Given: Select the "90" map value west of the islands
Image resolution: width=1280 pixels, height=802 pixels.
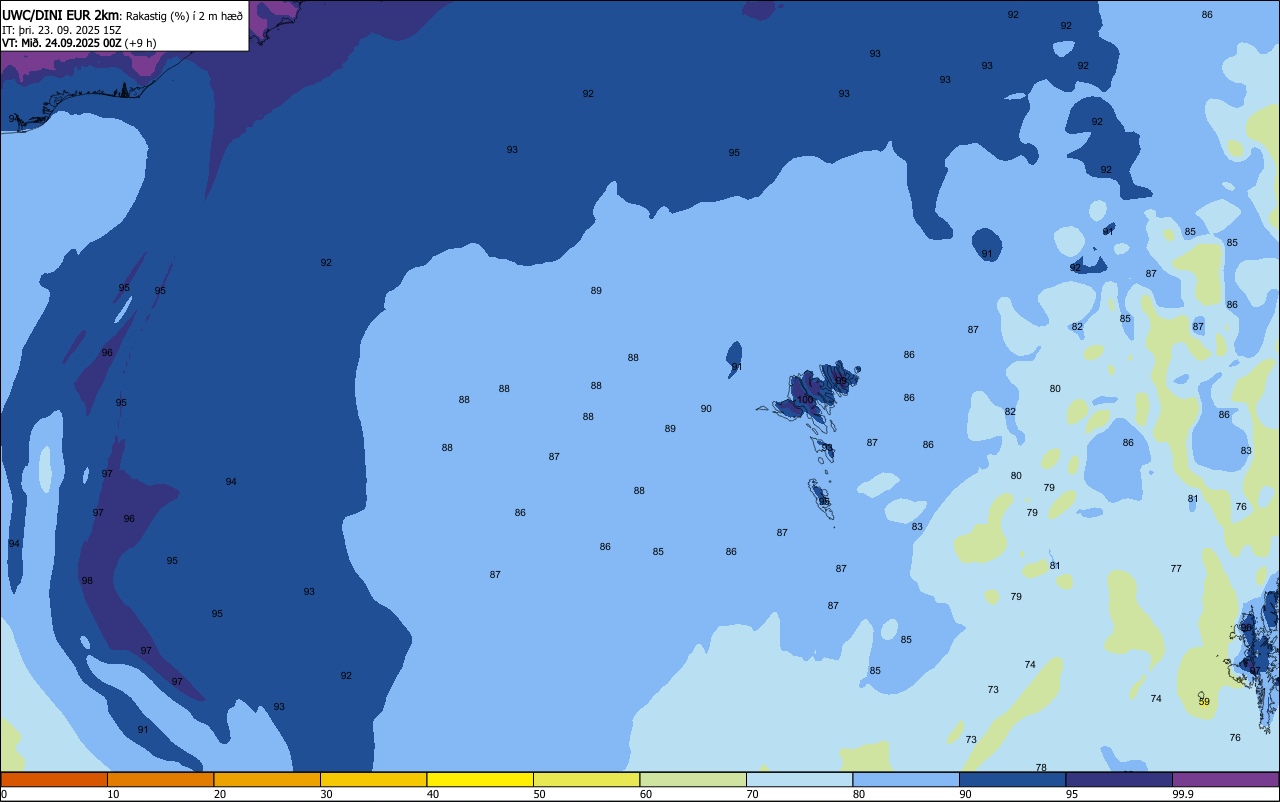Looking at the screenshot, I should (706, 409).
